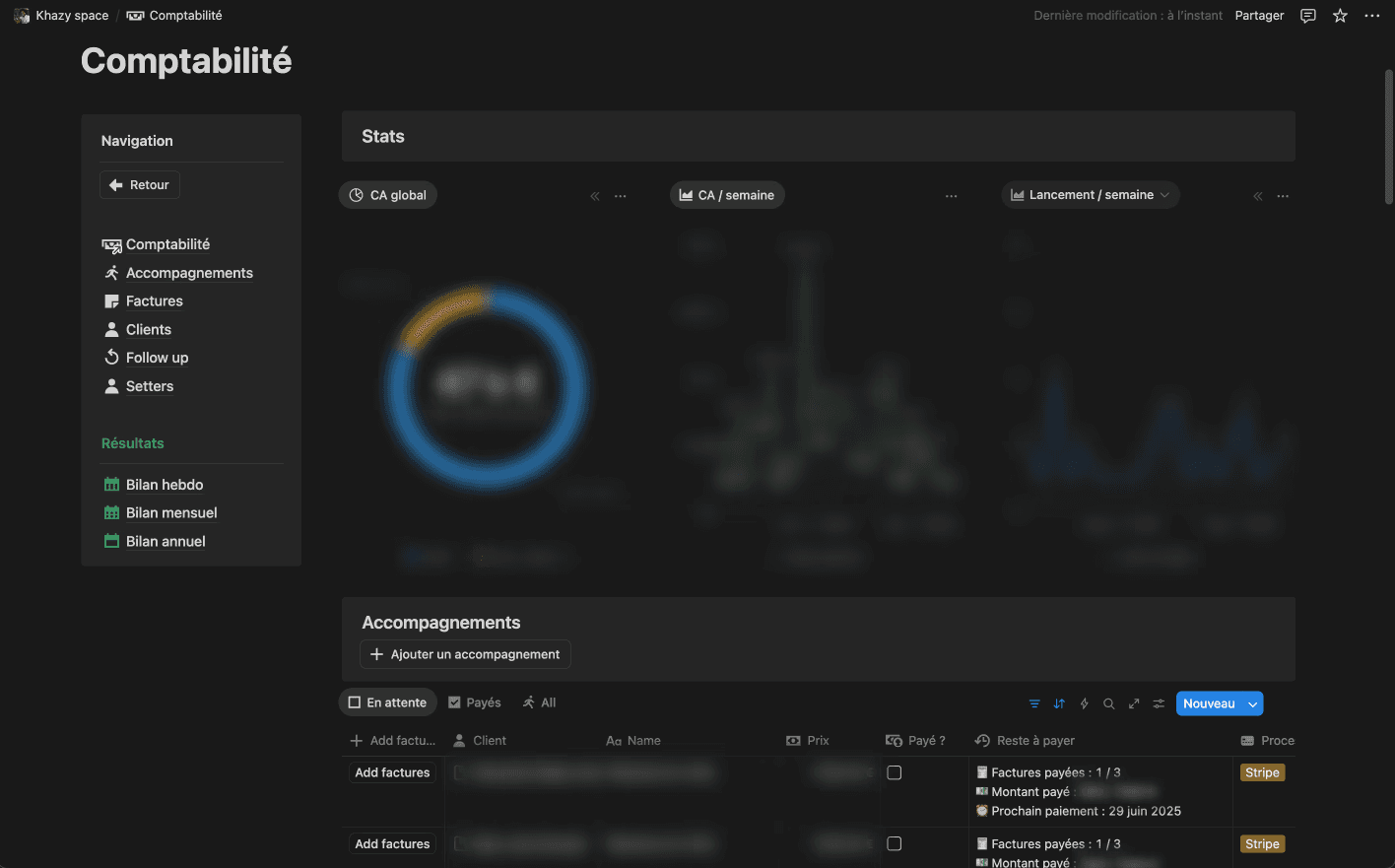Open the filter icon in database toolbar
Image resolution: width=1395 pixels, height=868 pixels.
1034,703
